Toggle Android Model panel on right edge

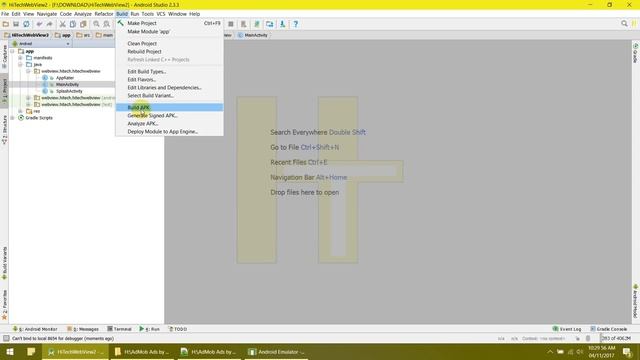pyautogui.click(x=636, y=301)
